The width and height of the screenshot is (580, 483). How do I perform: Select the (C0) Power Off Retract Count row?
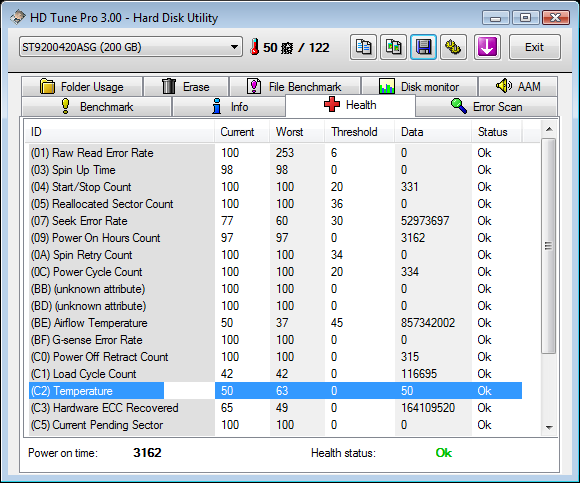point(276,357)
